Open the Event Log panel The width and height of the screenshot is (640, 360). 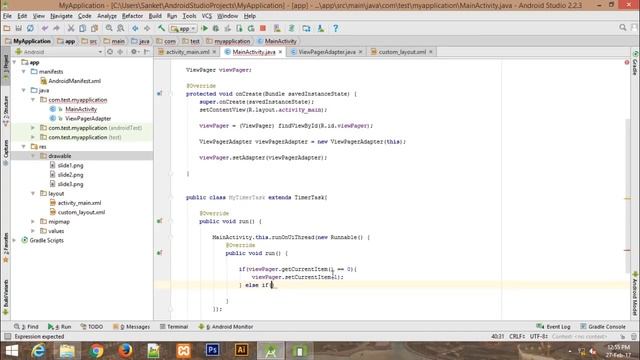pos(553,327)
